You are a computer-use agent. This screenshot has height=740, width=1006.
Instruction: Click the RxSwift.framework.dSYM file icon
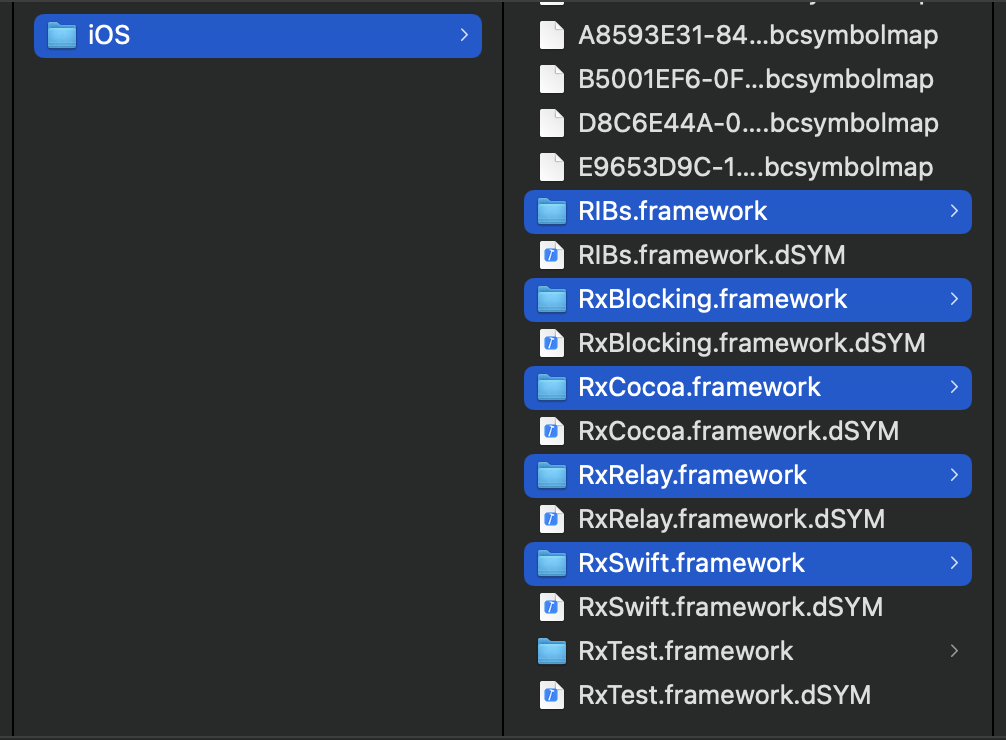[x=552, y=607]
